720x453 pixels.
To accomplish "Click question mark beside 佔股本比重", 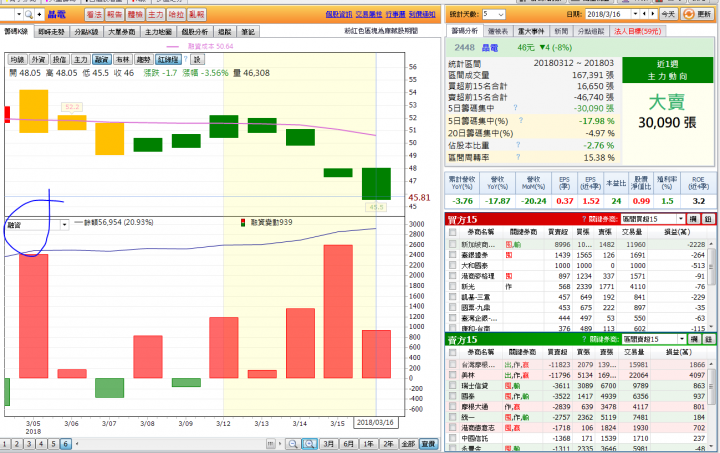I will click(518, 145).
